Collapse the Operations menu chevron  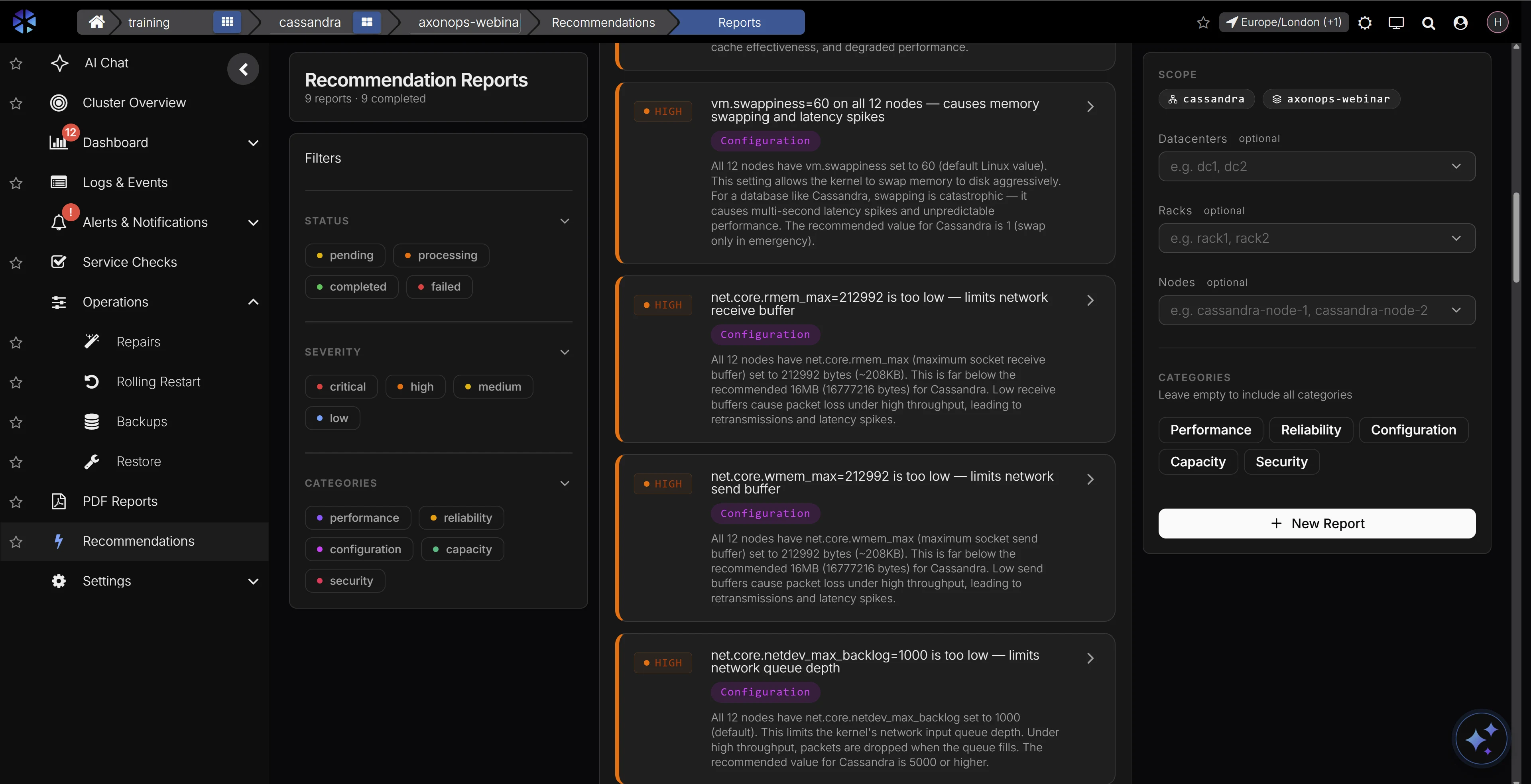point(253,302)
